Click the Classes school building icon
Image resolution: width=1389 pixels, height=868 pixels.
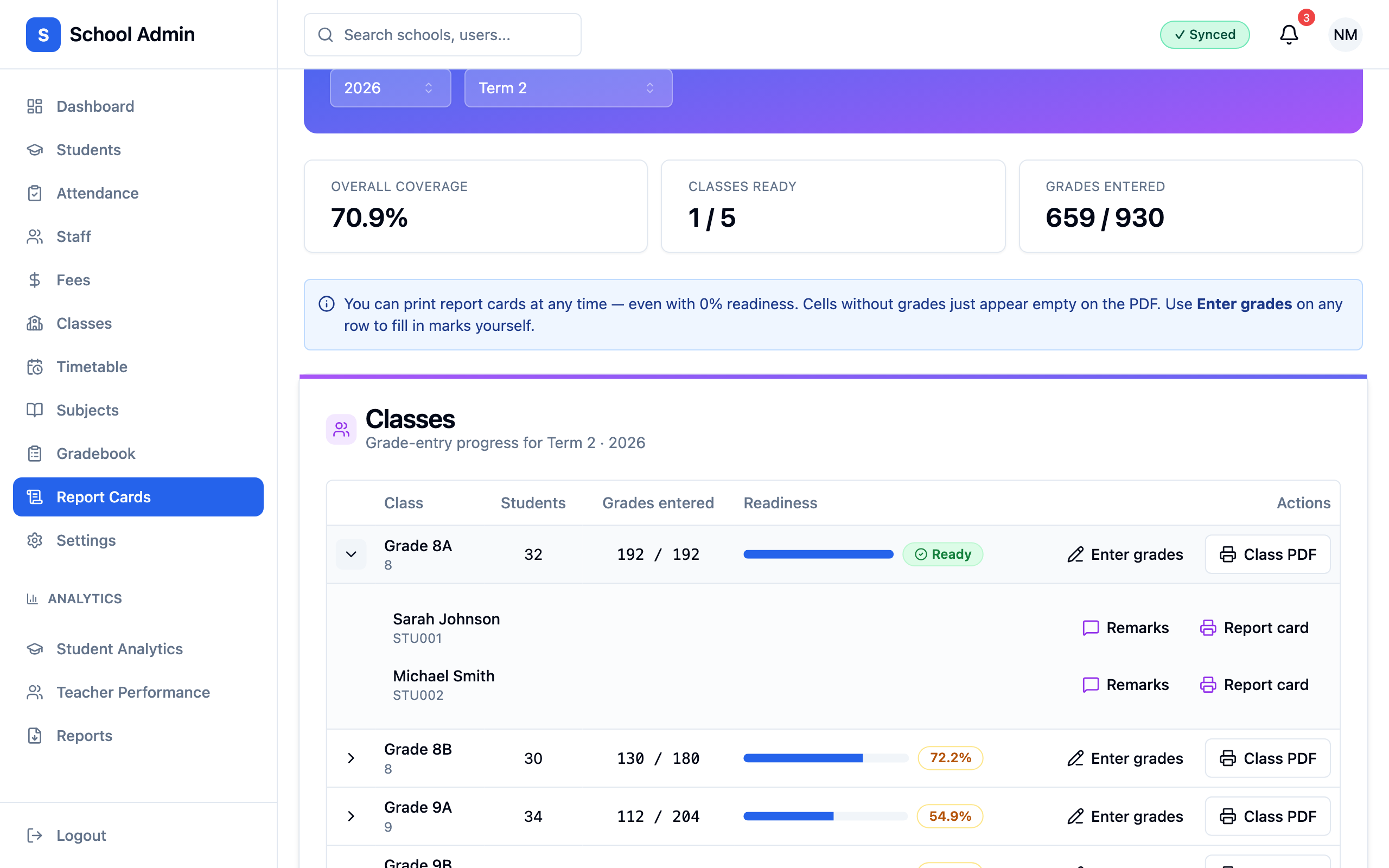tap(34, 323)
